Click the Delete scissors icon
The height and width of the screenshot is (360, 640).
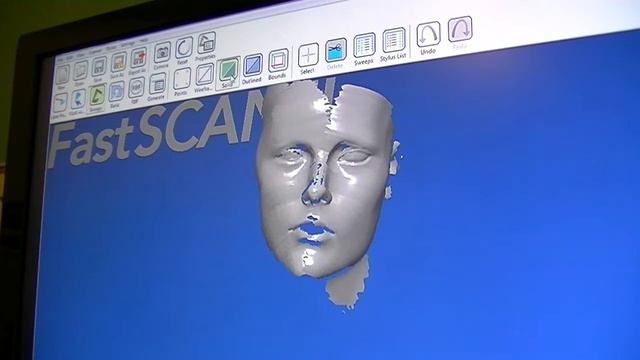[x=336, y=50]
